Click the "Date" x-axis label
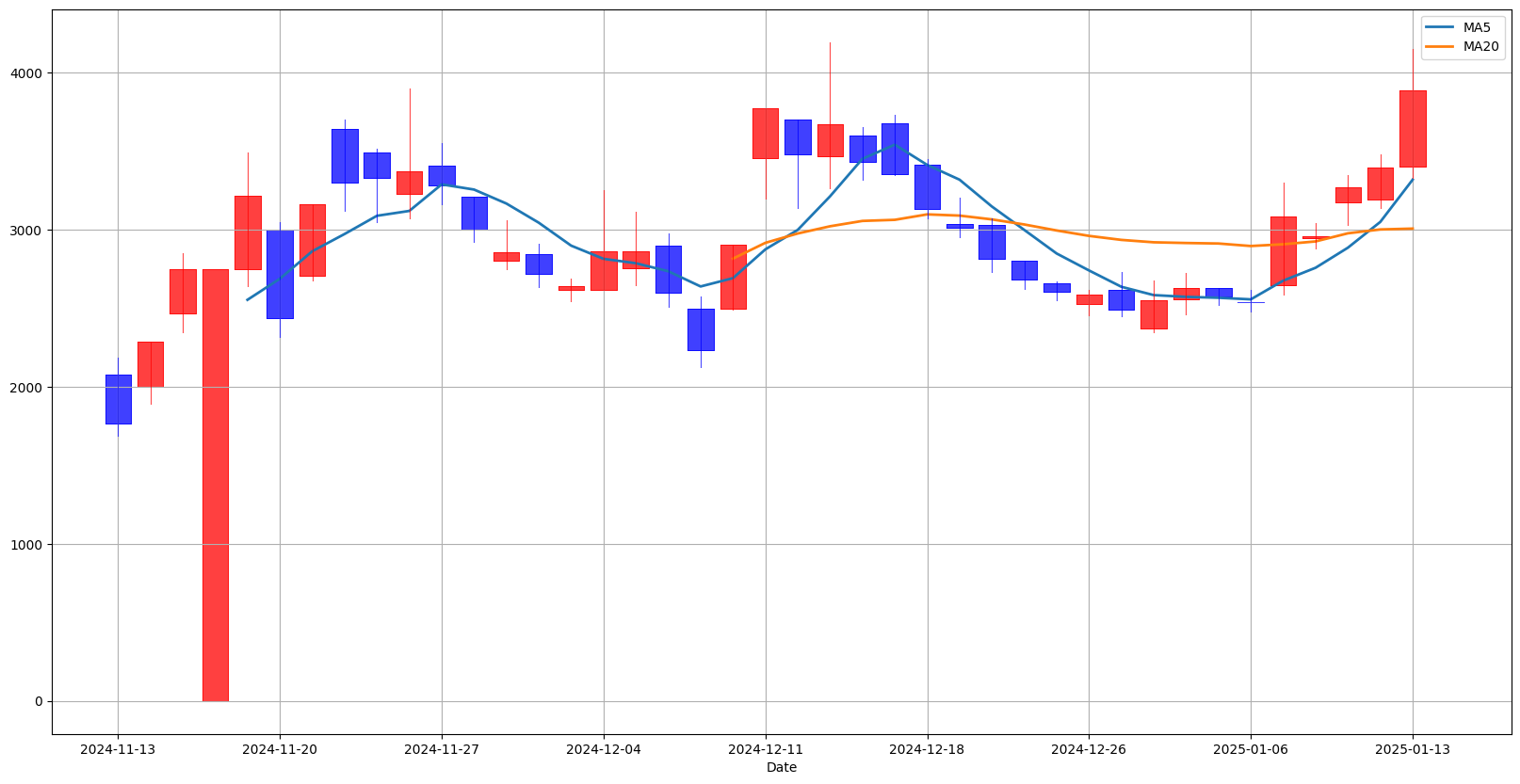Image resolution: width=1520 pixels, height=784 pixels. tap(782, 767)
